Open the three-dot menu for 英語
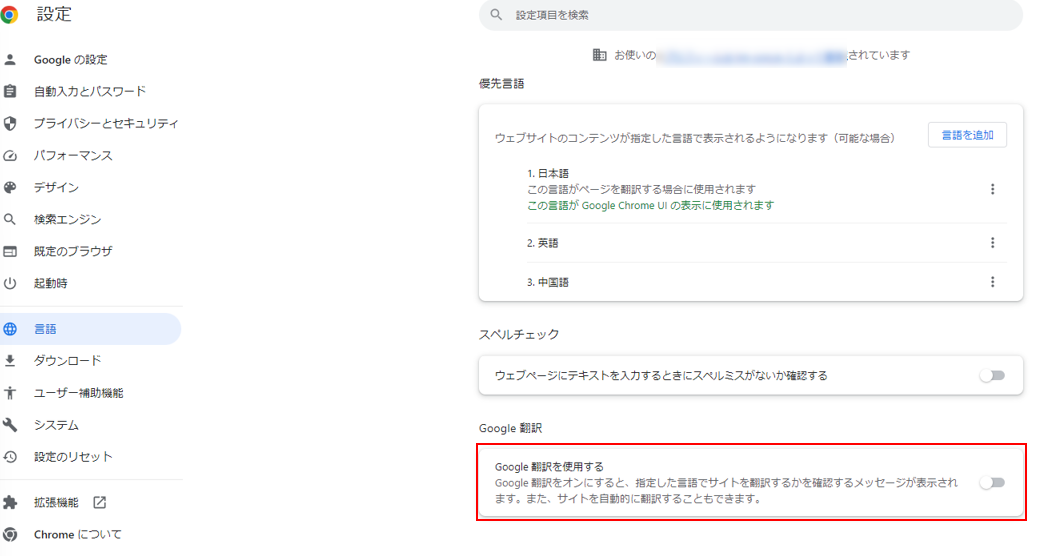Image resolution: width=1061 pixels, height=556 pixels. pyautogui.click(x=993, y=243)
